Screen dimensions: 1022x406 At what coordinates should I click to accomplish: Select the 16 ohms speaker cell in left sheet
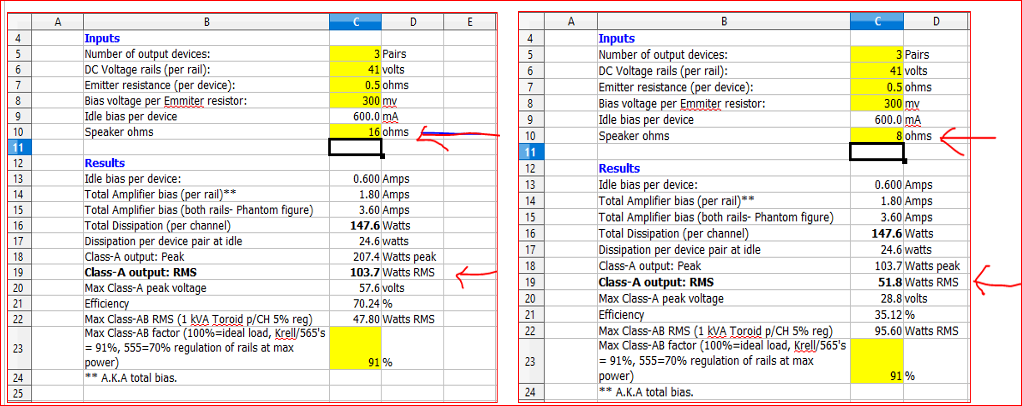pos(355,132)
